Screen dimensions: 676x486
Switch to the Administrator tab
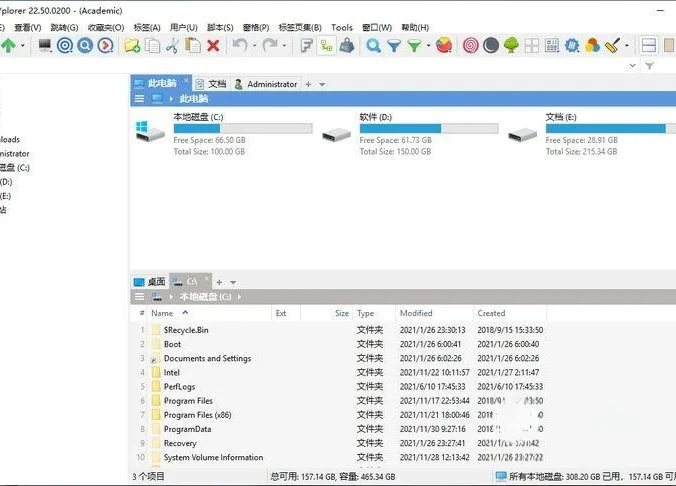(x=266, y=84)
